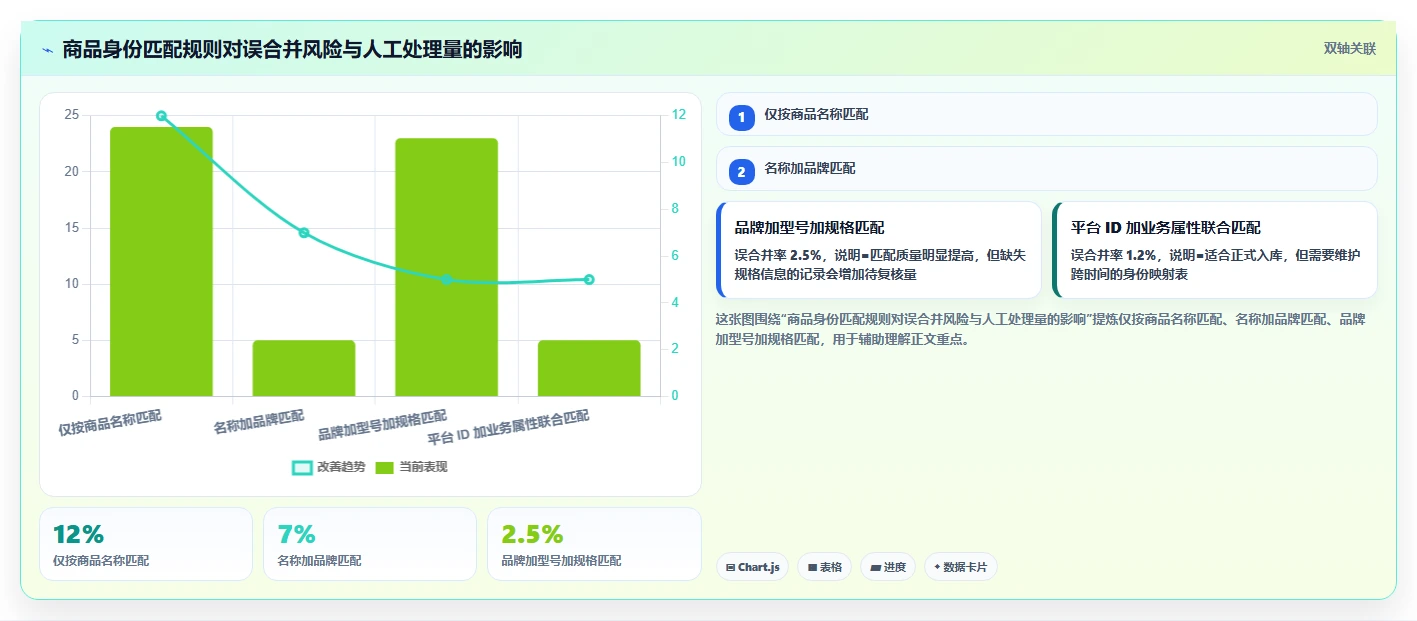
Task: Click the 进度 tag
Action: click(x=888, y=567)
